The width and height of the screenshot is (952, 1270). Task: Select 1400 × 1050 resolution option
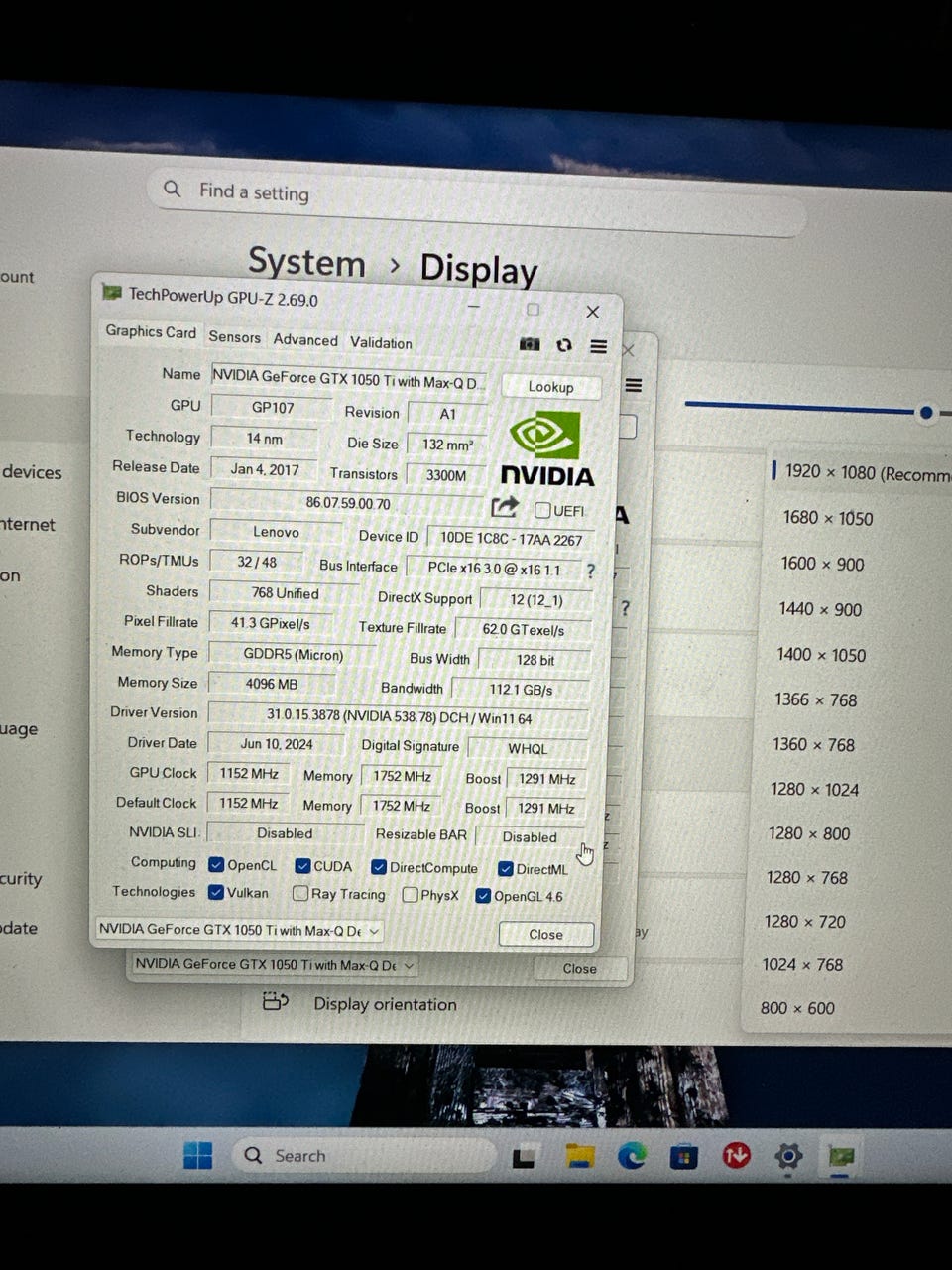coord(821,655)
